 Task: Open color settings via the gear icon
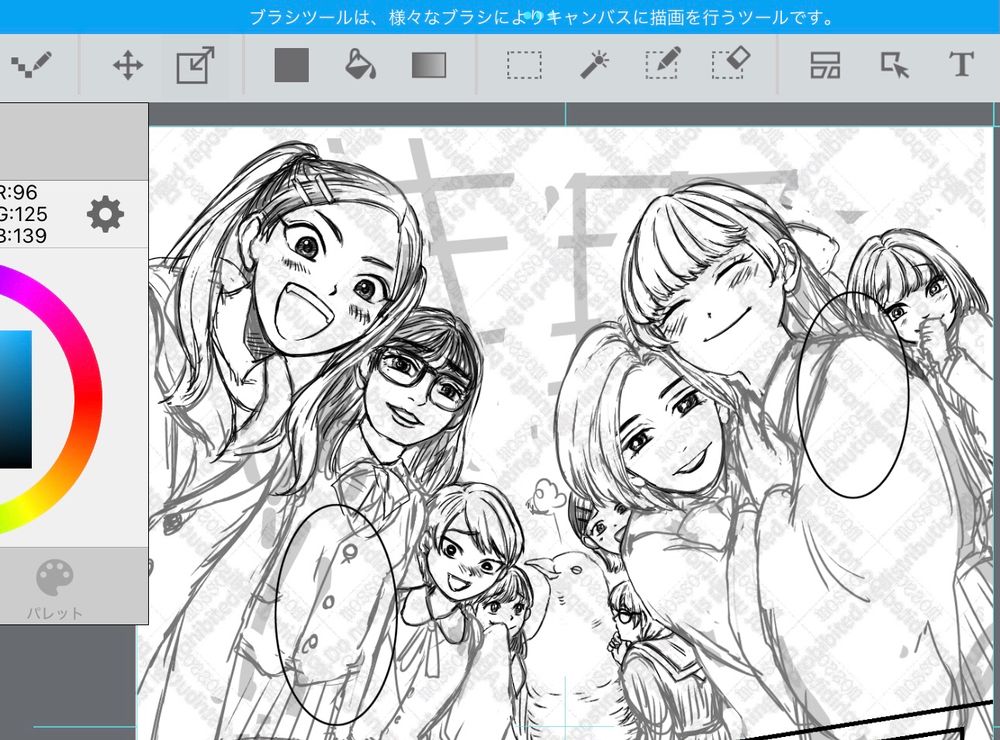(105, 214)
